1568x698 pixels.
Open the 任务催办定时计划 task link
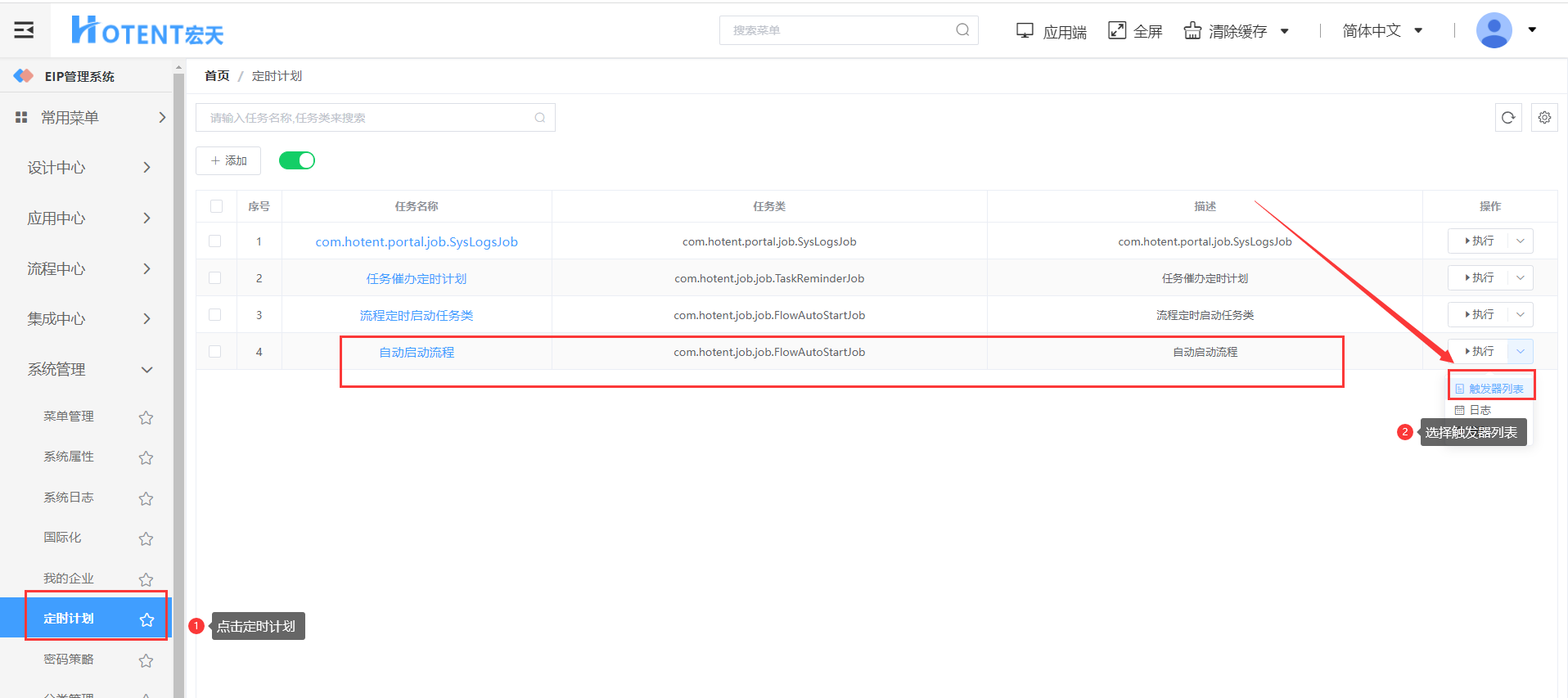pos(416,278)
